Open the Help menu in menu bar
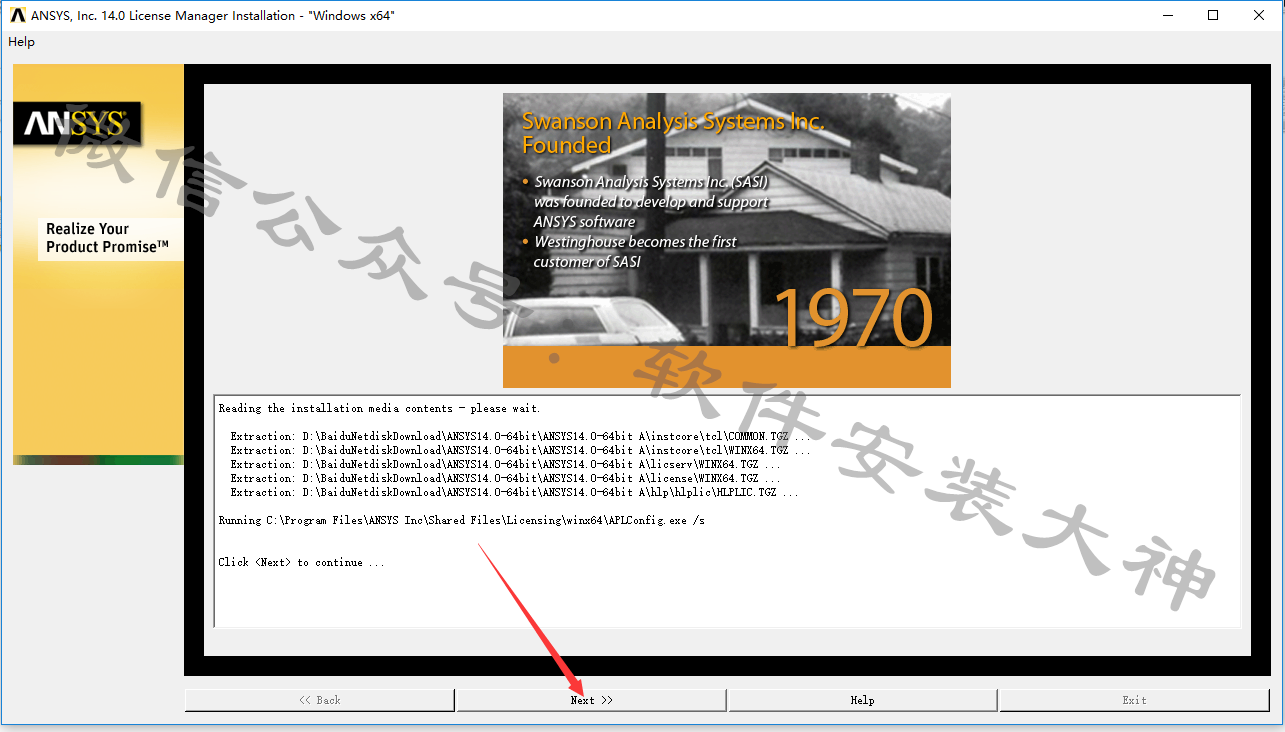This screenshot has height=732, width=1285. (21, 42)
